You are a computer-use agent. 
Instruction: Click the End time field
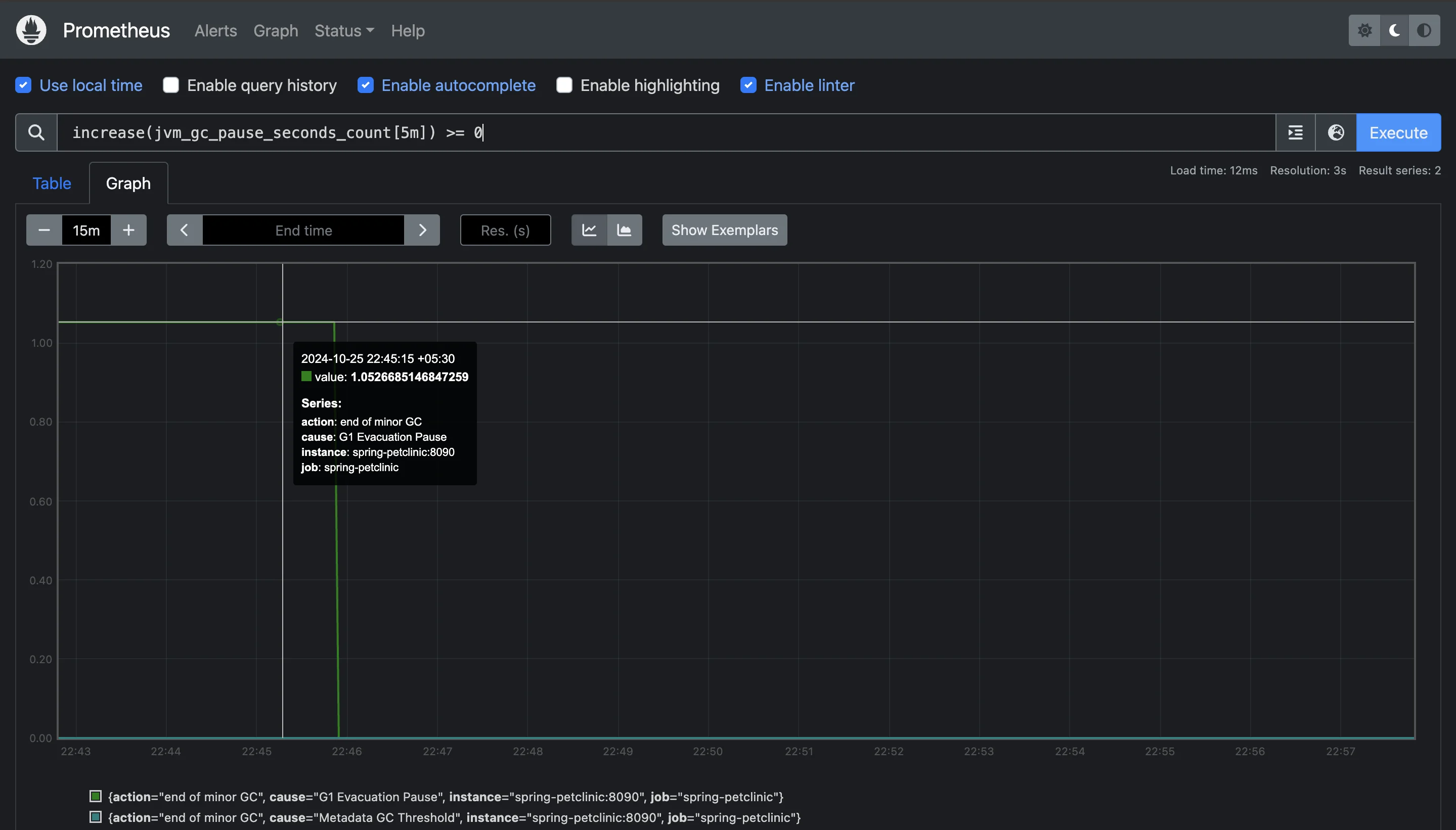303,230
